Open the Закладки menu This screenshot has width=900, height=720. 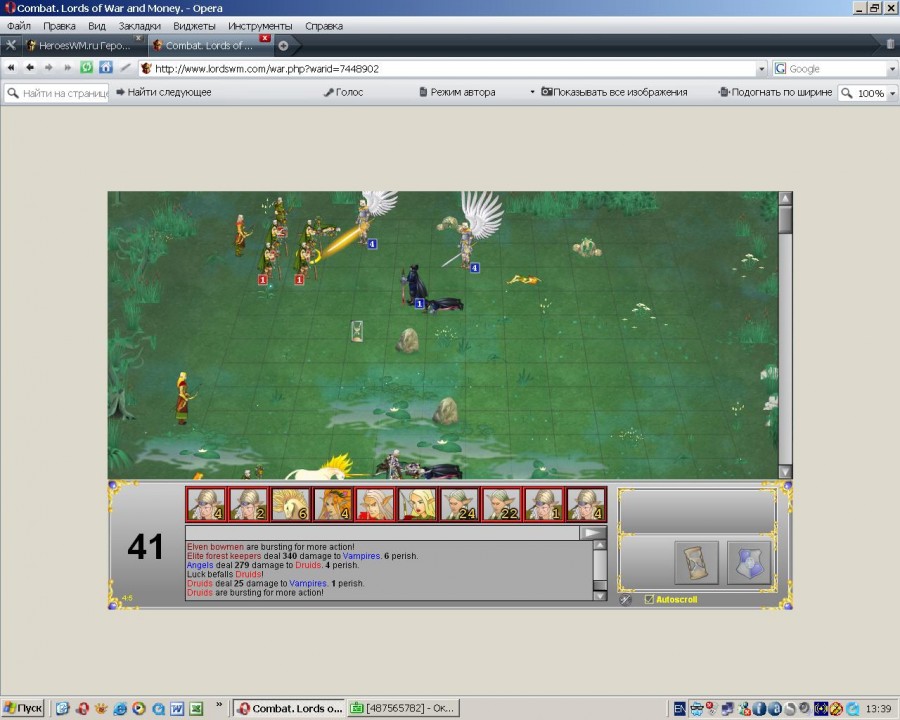point(139,26)
